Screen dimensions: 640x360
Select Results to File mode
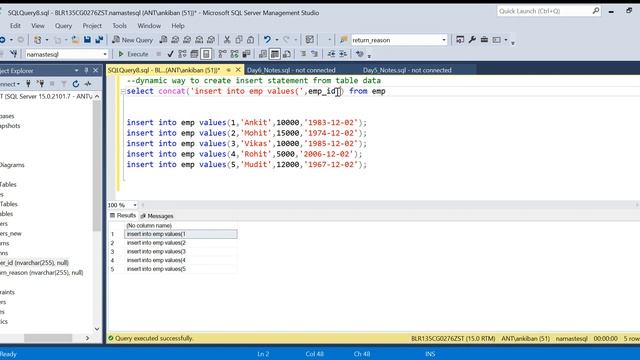point(287,54)
